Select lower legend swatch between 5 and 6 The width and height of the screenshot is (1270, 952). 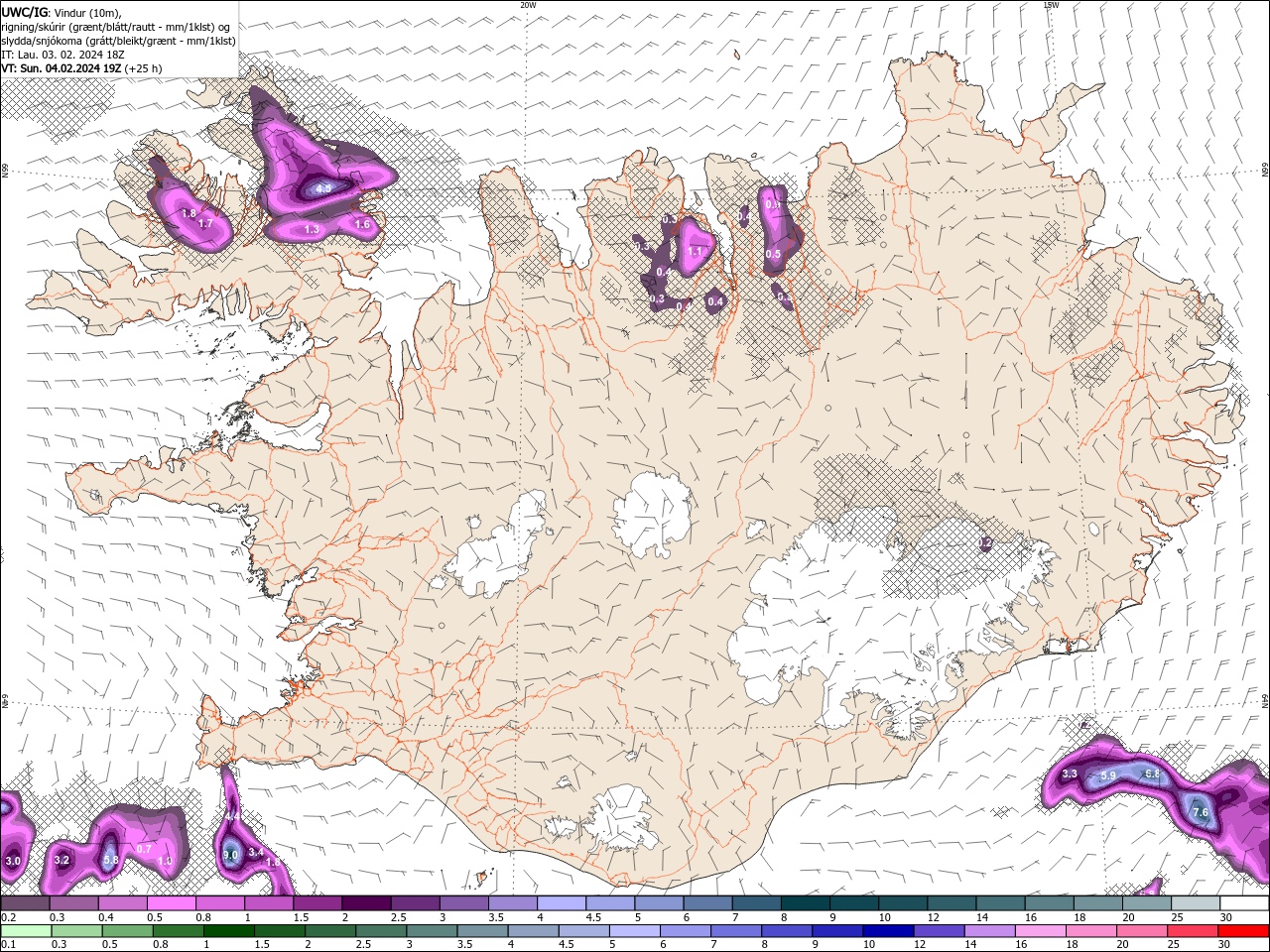[x=634, y=931]
